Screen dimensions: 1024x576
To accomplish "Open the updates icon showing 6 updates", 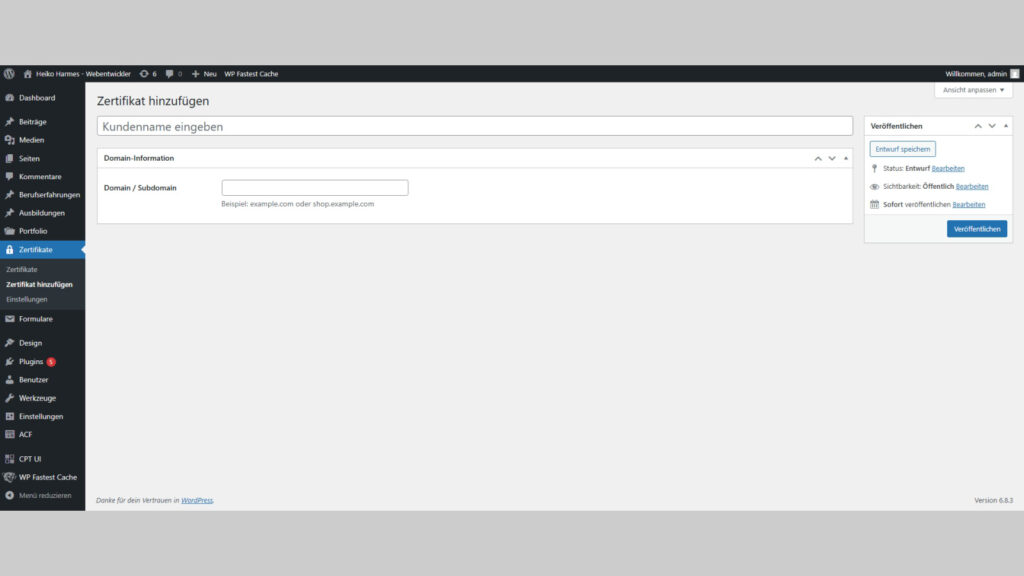I will pos(146,73).
